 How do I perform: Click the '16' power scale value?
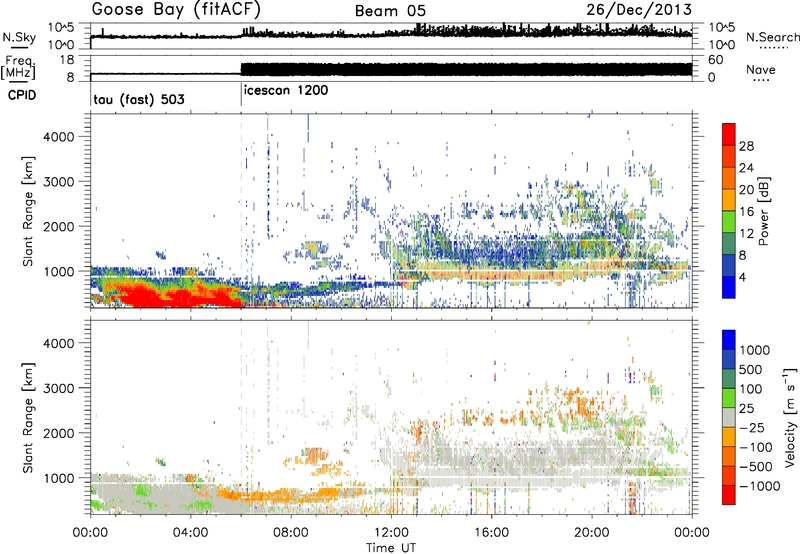click(746, 212)
